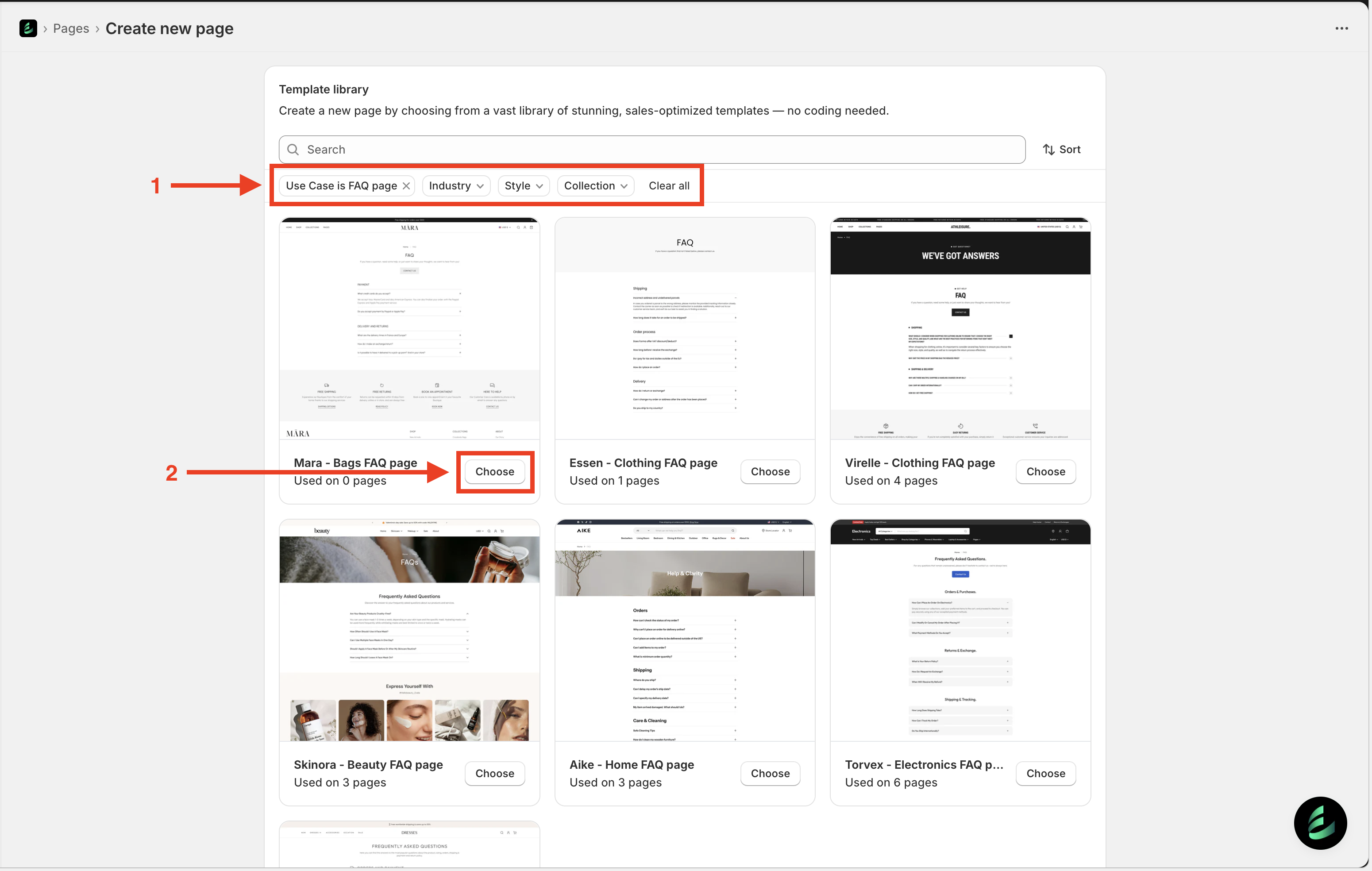Choose the Torvex Electronics FAQ template

pyautogui.click(x=1045, y=774)
